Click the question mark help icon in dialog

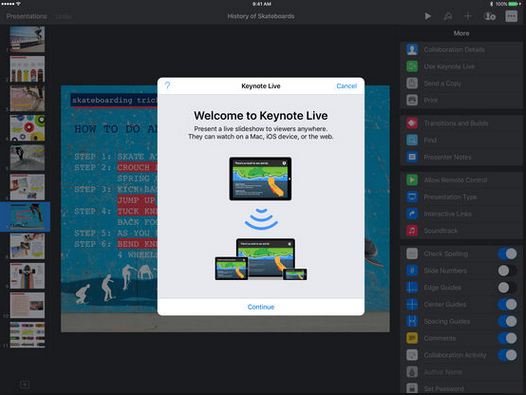(x=167, y=86)
